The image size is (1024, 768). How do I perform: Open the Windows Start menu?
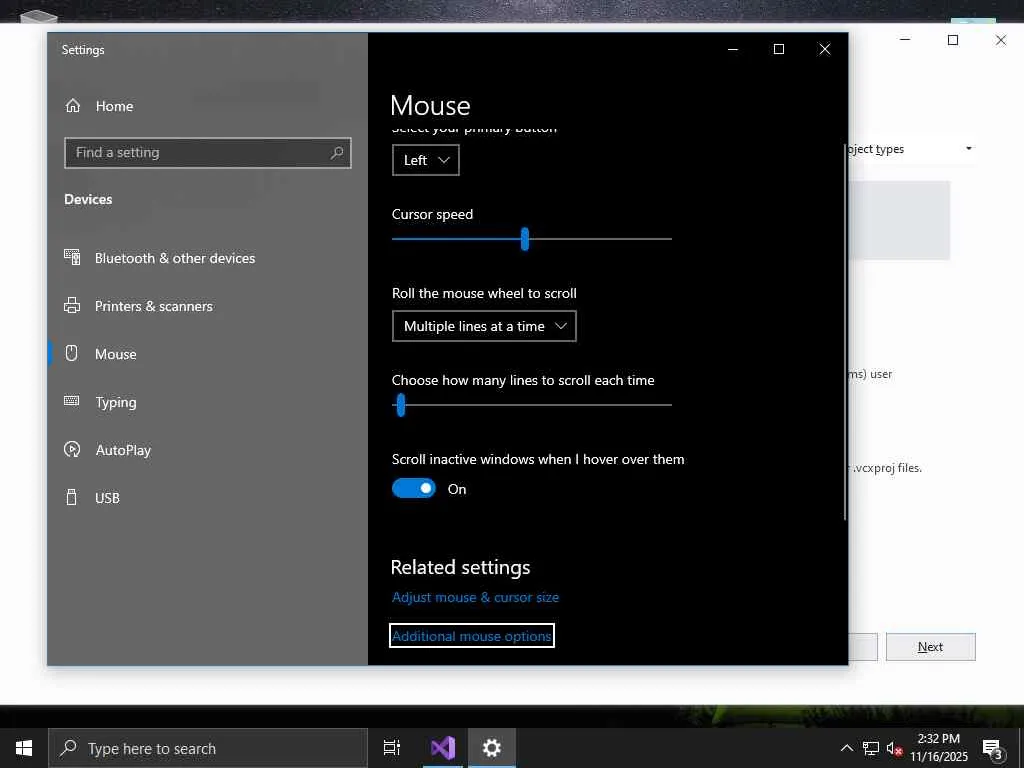[x=24, y=748]
